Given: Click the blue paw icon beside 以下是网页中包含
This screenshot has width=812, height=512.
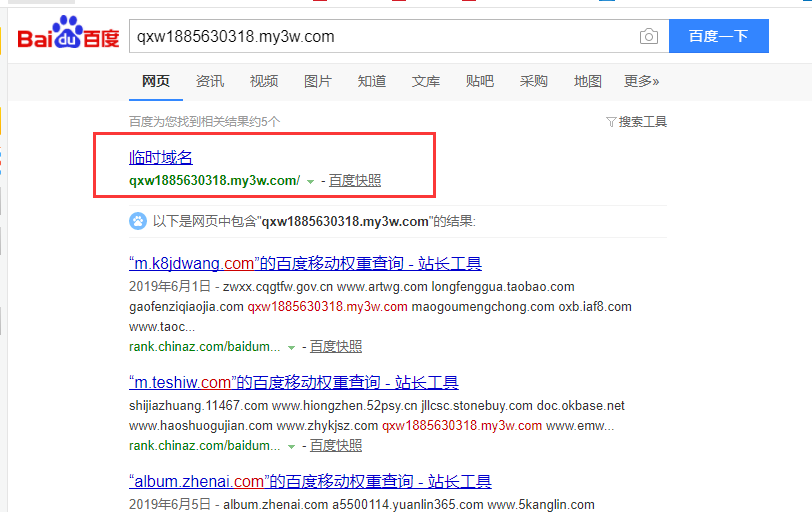Looking at the screenshot, I should tap(138, 221).
